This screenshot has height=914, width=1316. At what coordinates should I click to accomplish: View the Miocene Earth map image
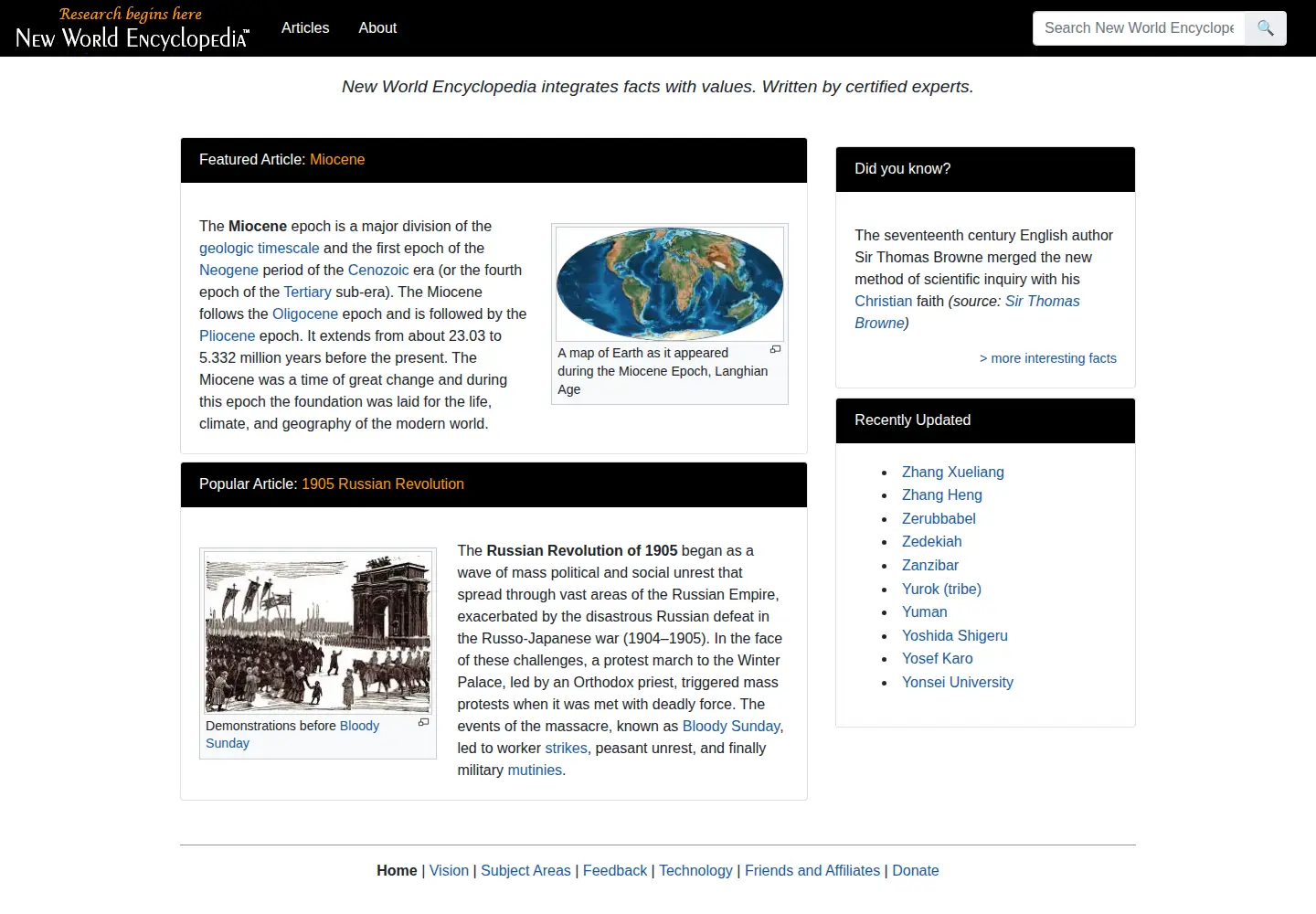pyautogui.click(x=670, y=284)
